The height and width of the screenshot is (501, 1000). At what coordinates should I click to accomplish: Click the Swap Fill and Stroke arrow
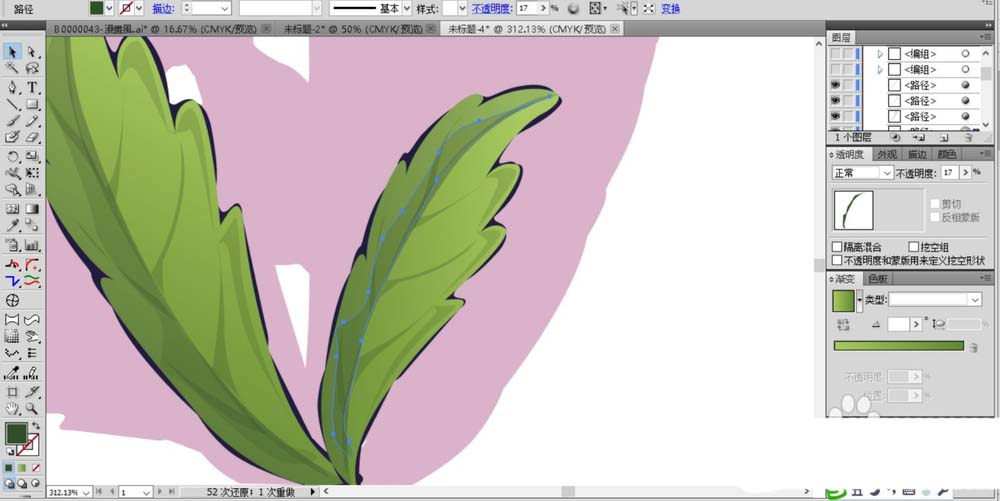click(36, 425)
